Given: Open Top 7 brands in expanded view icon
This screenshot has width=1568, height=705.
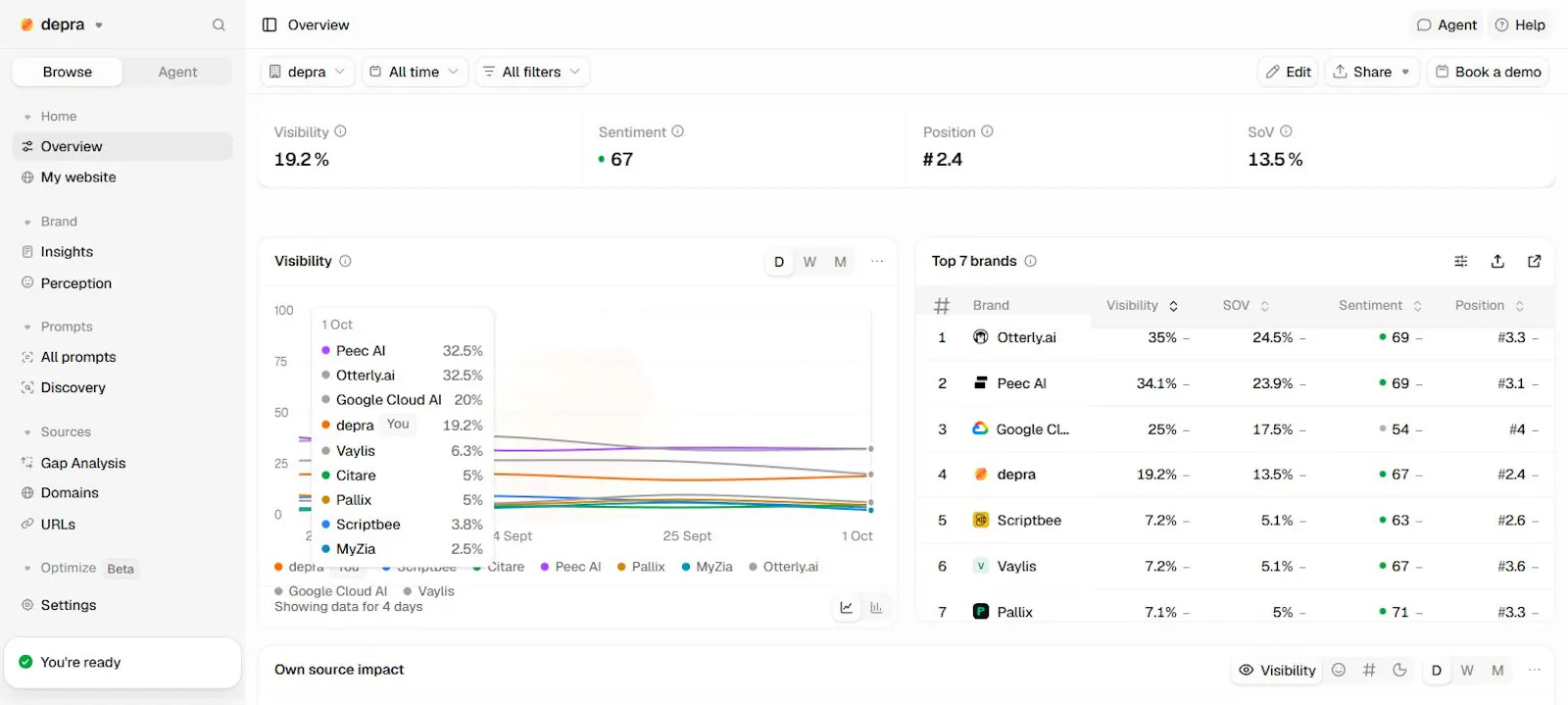Looking at the screenshot, I should point(1535,261).
